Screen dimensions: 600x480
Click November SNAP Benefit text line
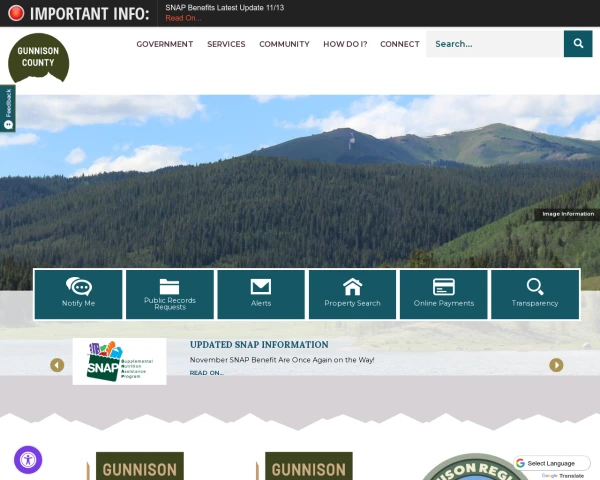[x=282, y=360]
